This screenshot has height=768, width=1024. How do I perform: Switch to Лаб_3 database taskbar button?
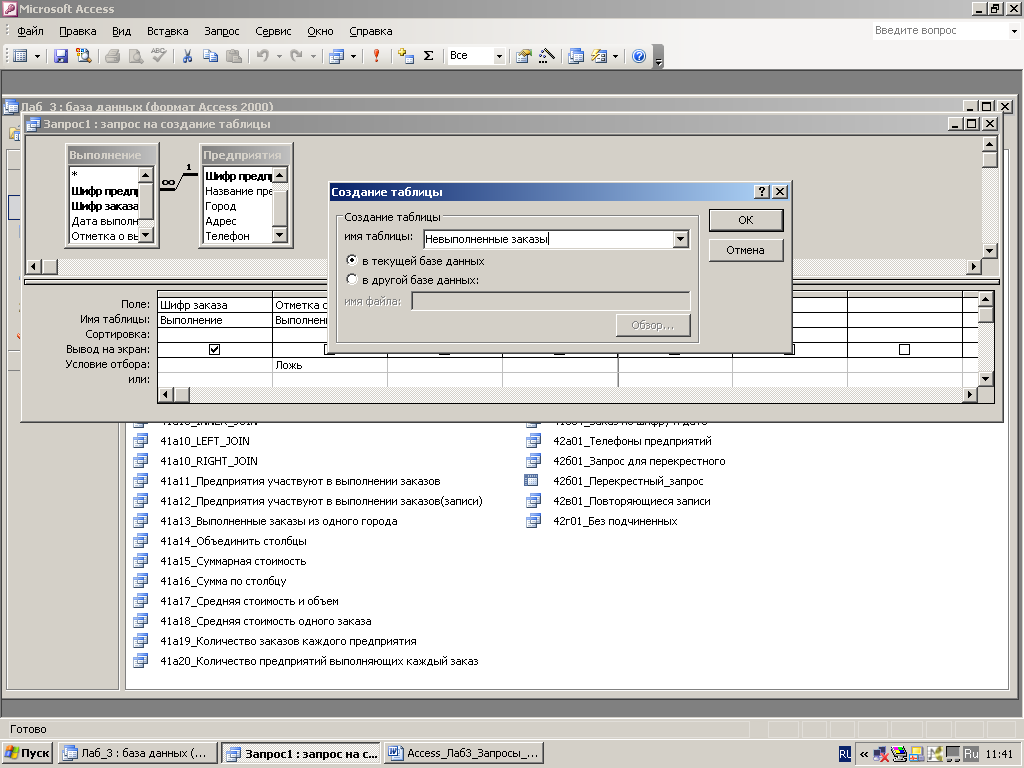coord(137,753)
